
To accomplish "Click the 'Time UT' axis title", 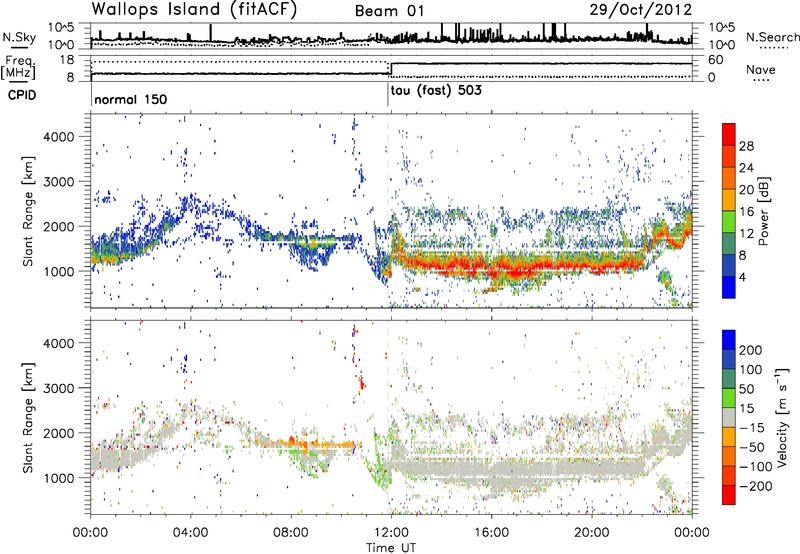I will (x=391, y=548).
